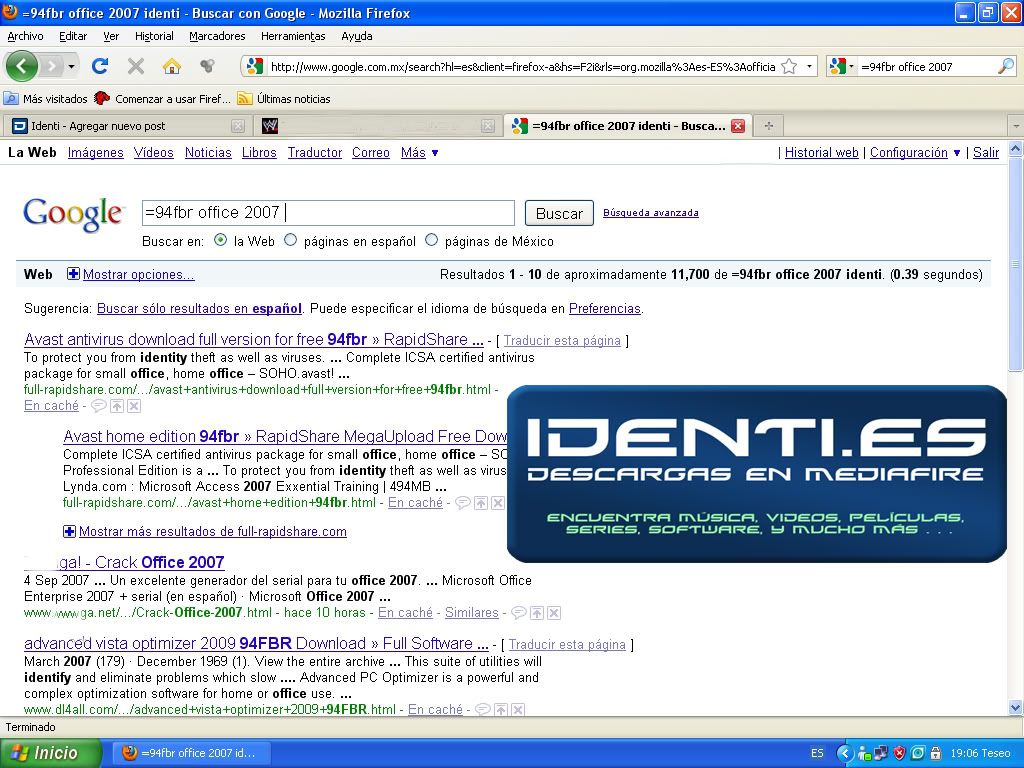Open Últimas noticias feed bookmark
The width and height of the screenshot is (1024, 768).
pos(284,99)
